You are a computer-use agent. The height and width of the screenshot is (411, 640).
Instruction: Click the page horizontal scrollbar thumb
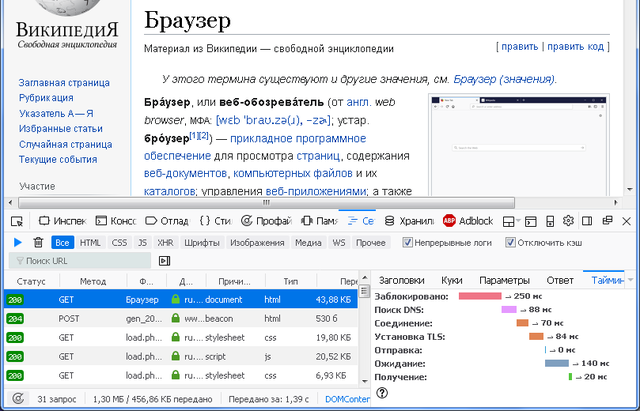pyautogui.click(x=267, y=202)
